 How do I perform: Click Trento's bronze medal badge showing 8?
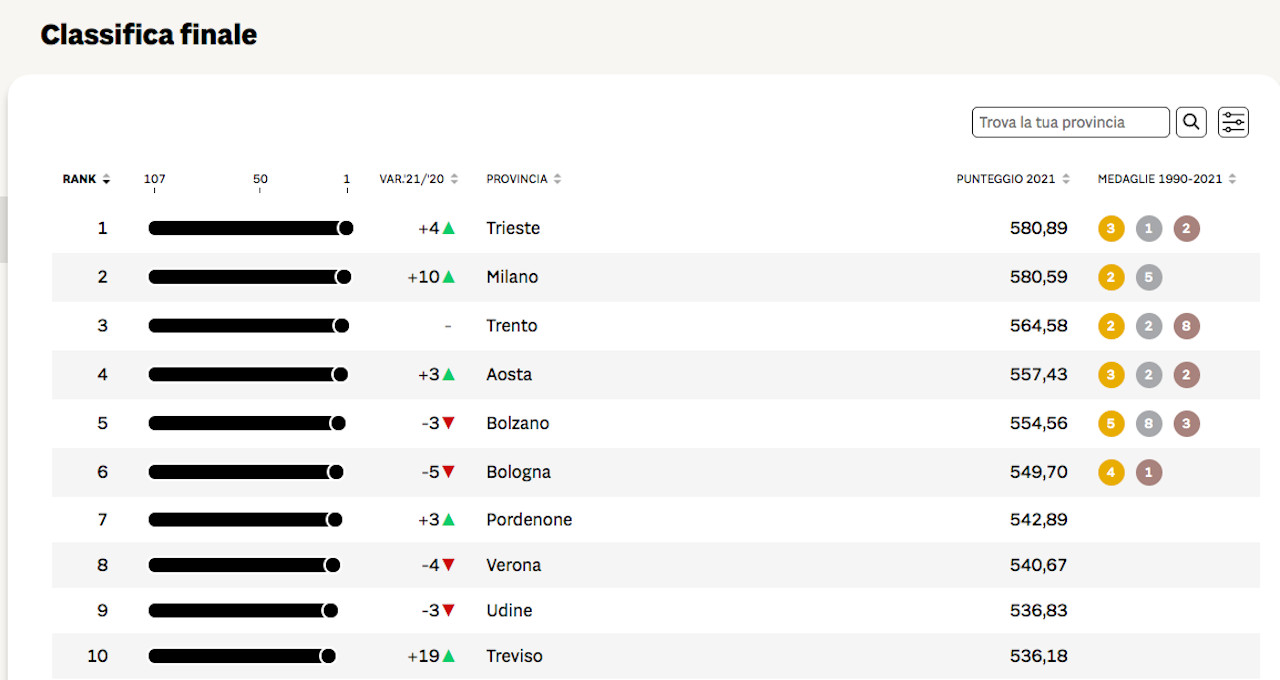(x=1186, y=326)
